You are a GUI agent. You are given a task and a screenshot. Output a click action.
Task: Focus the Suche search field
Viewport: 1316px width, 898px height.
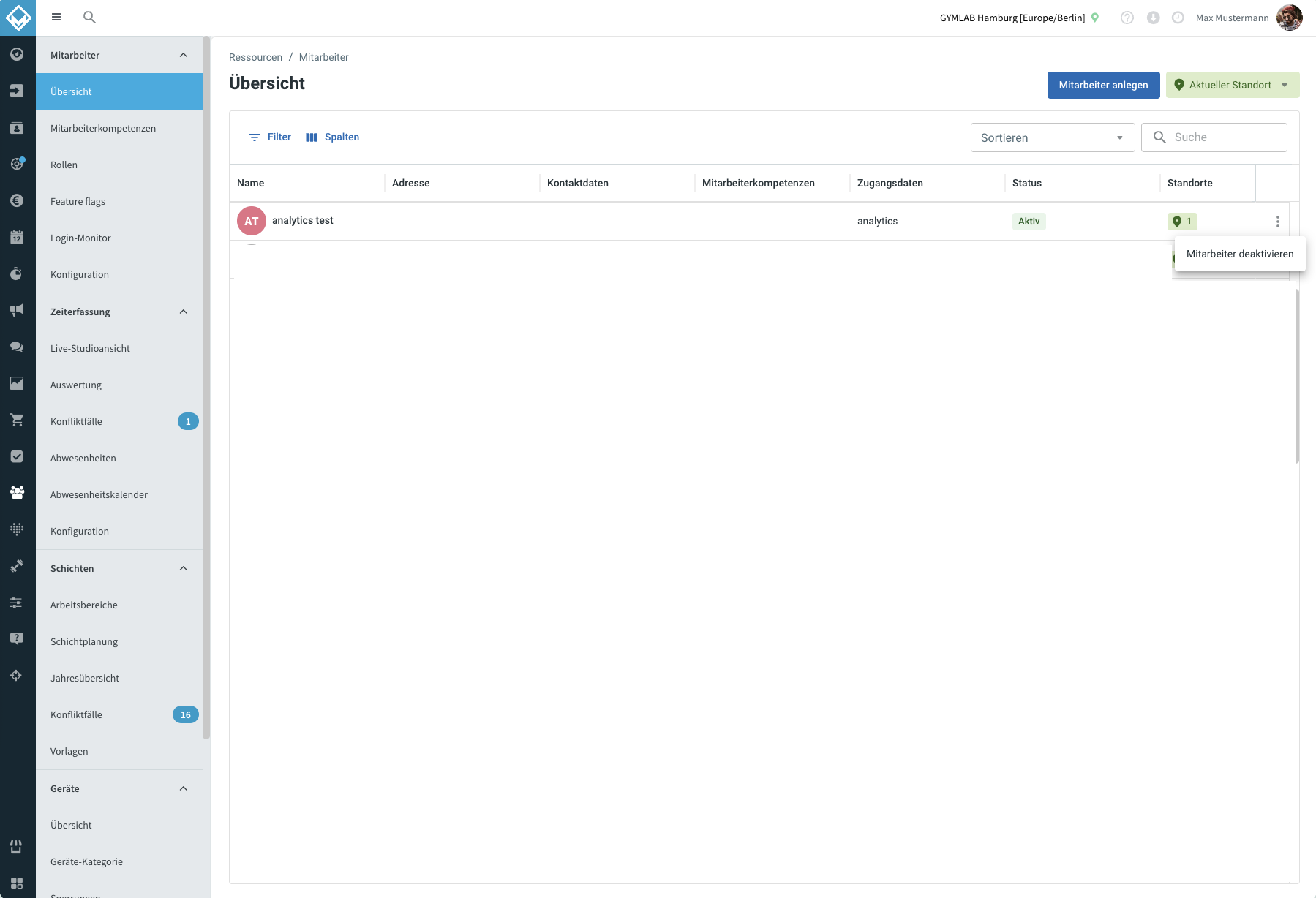tap(1214, 137)
